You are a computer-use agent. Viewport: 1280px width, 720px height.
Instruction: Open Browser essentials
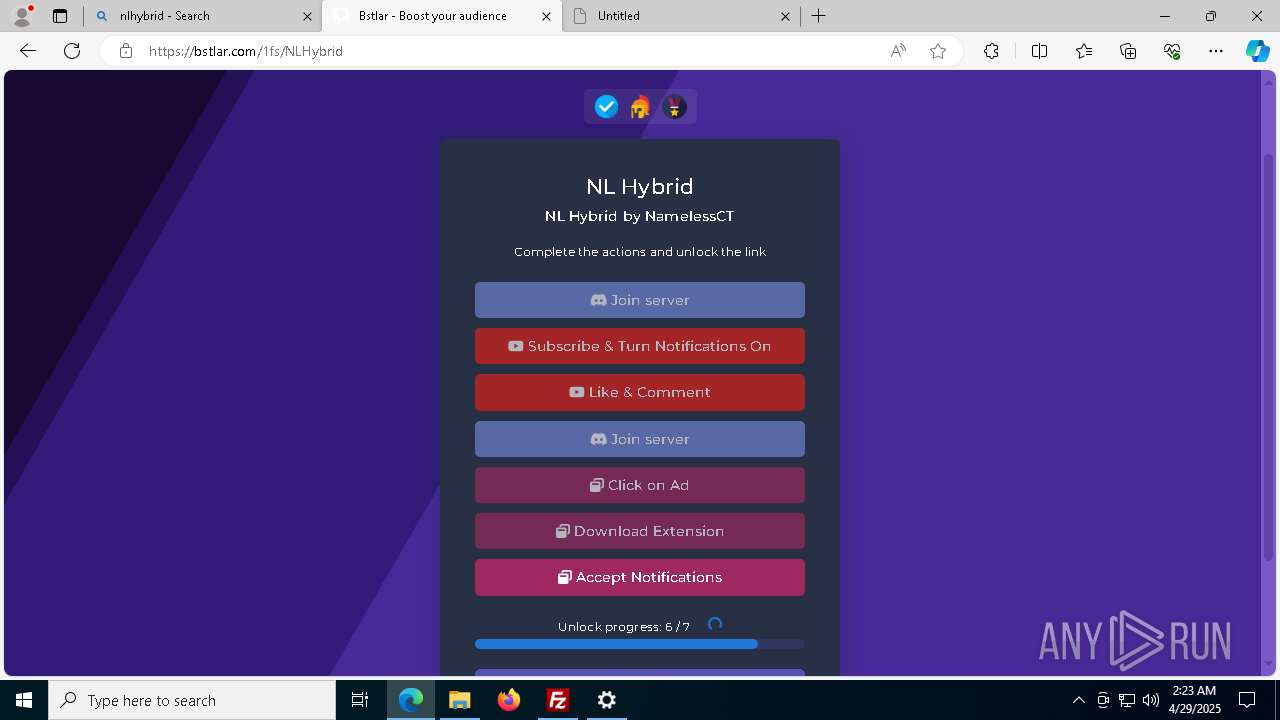click(1172, 51)
